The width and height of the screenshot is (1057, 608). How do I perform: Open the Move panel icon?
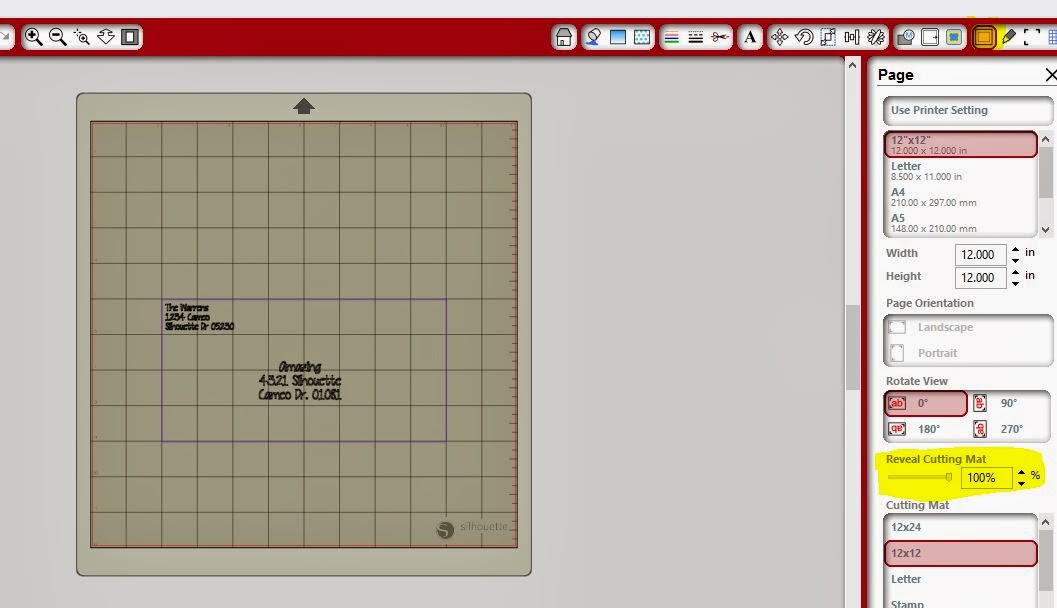(x=779, y=37)
